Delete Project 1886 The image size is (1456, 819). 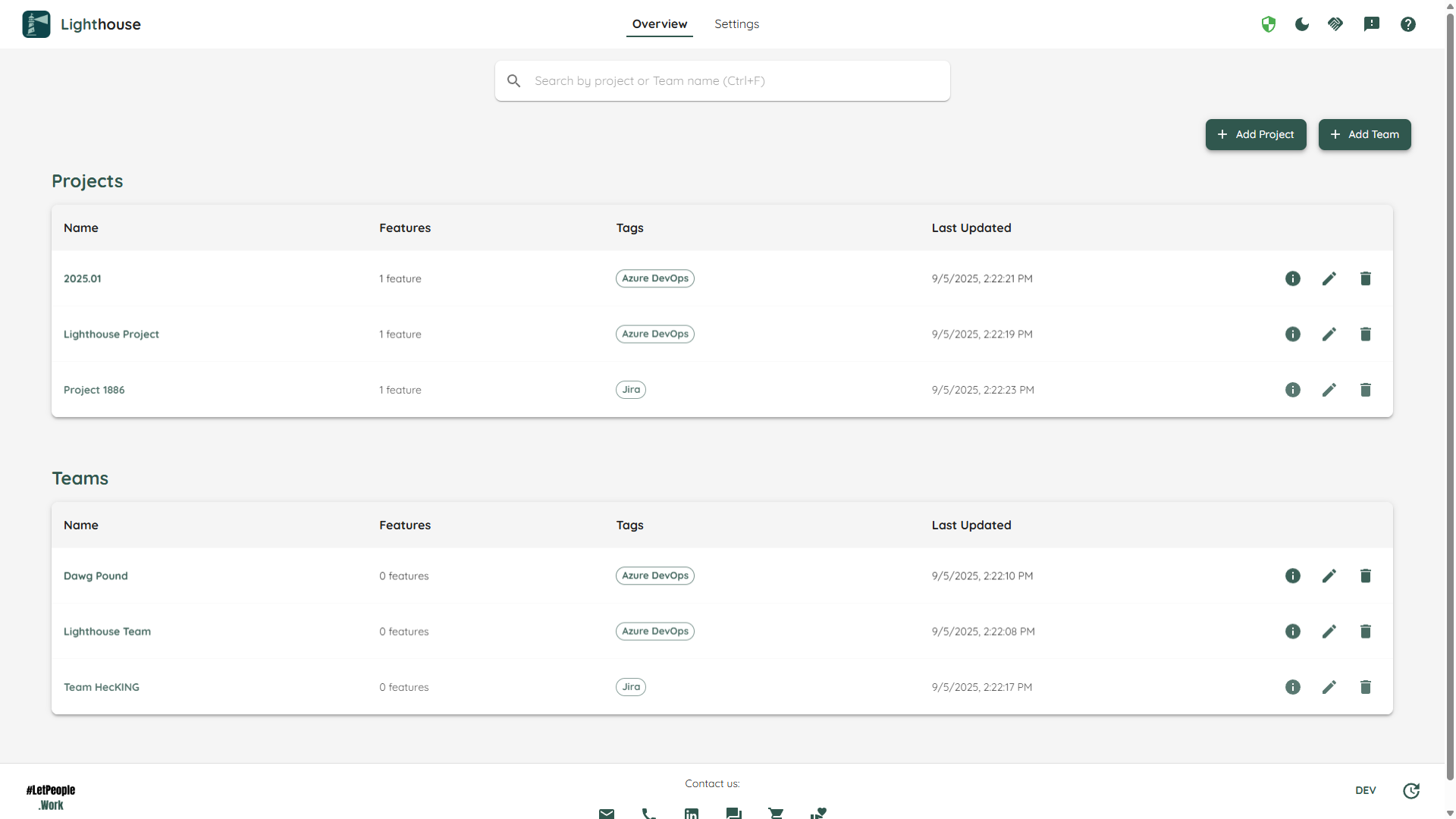[x=1366, y=390]
